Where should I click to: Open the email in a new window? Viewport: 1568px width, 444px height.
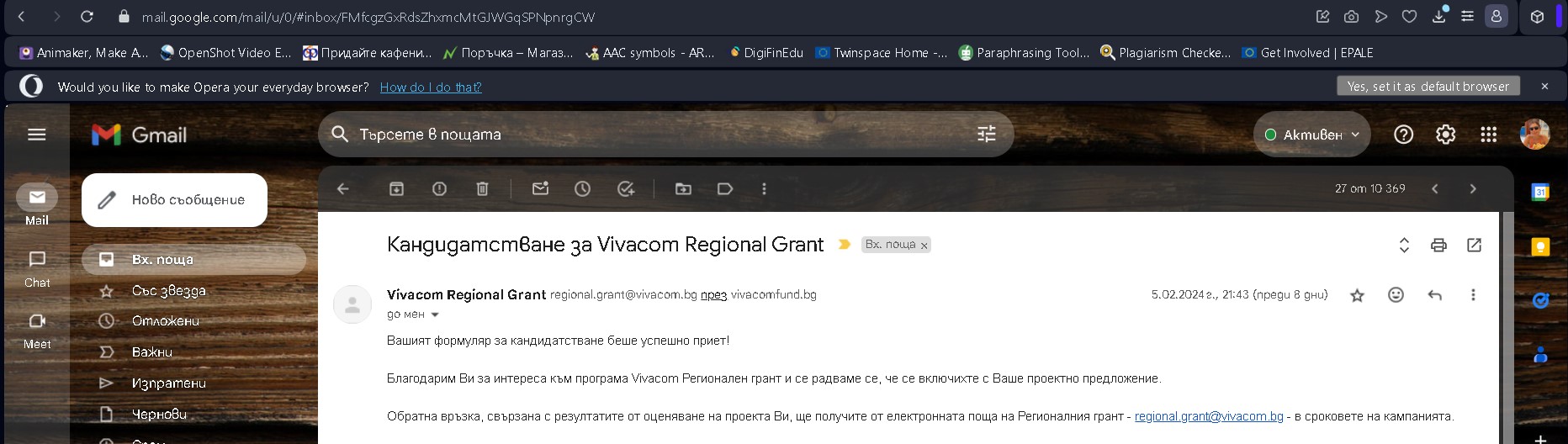pos(1474,245)
